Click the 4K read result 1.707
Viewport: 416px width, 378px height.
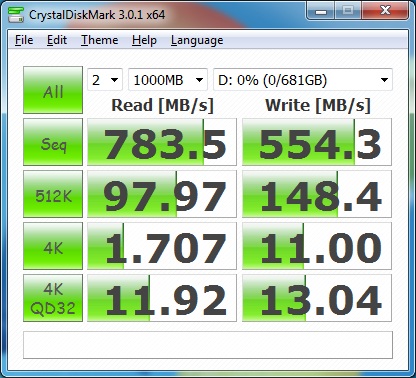pos(162,246)
